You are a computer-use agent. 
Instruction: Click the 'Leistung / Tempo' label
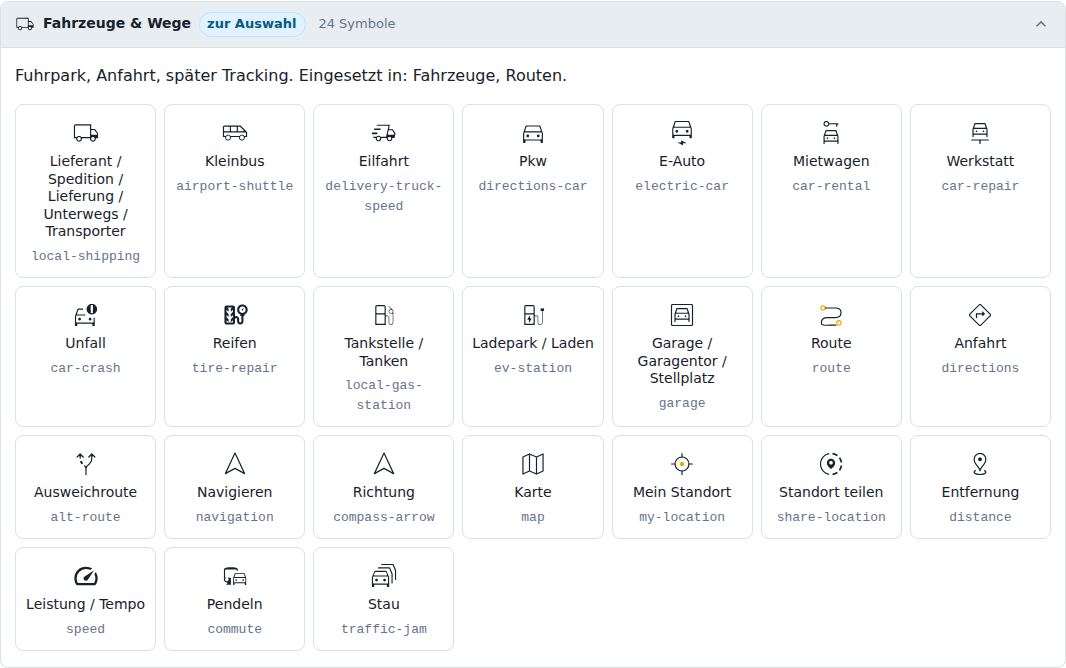(x=86, y=604)
